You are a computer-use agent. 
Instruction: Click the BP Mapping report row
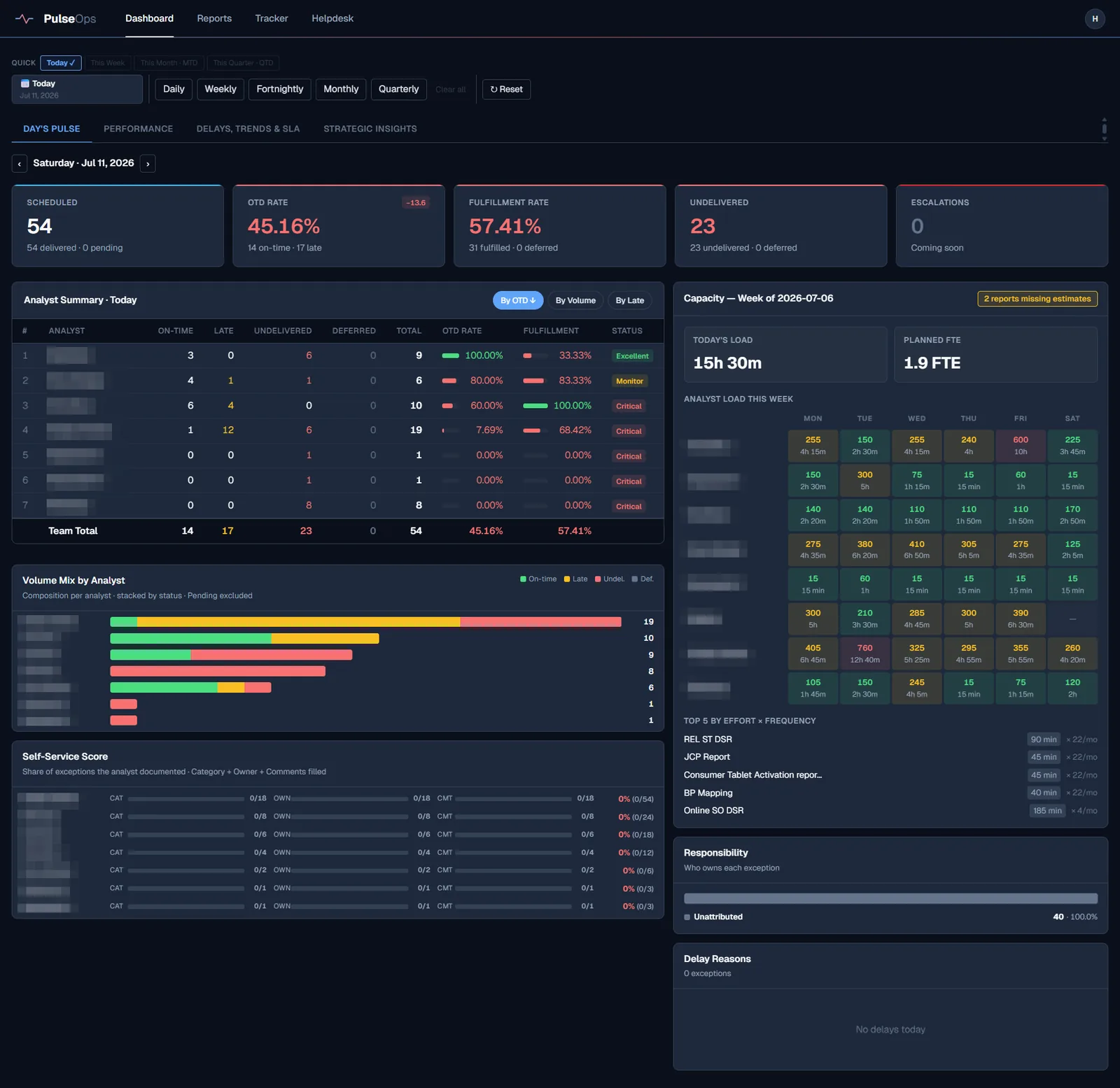(x=890, y=793)
